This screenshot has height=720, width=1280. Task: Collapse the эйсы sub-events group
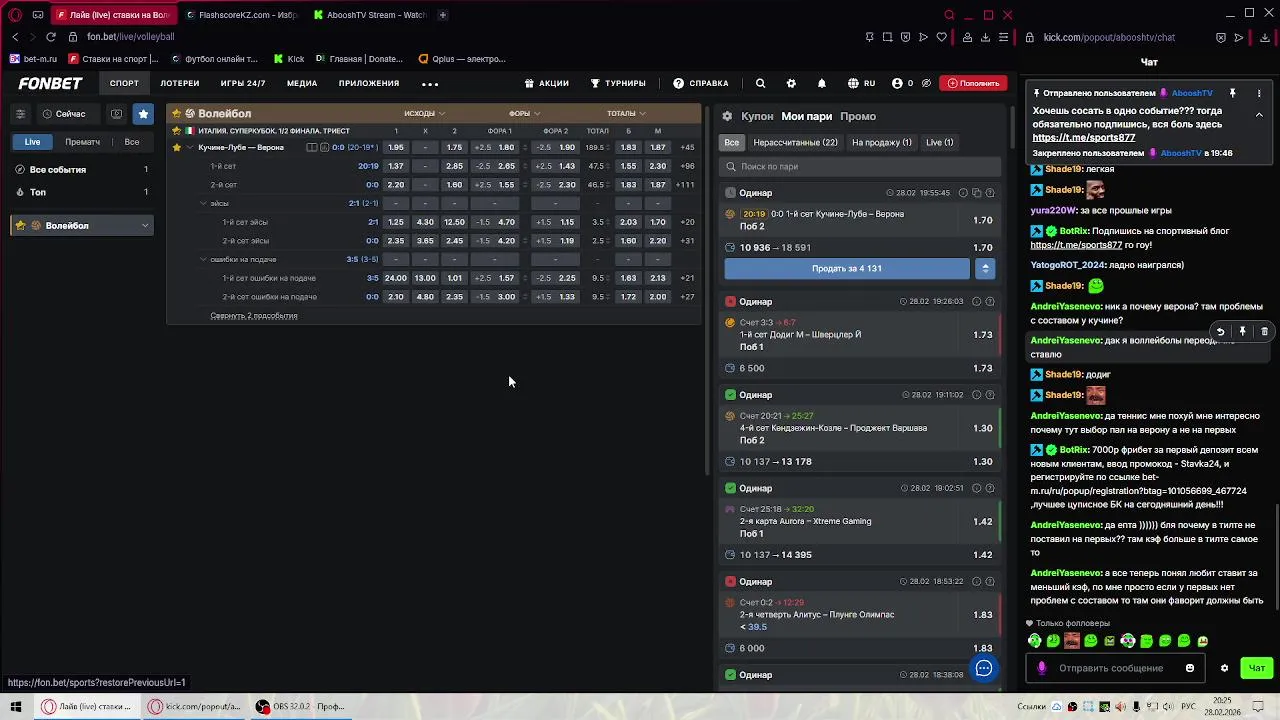(203, 204)
